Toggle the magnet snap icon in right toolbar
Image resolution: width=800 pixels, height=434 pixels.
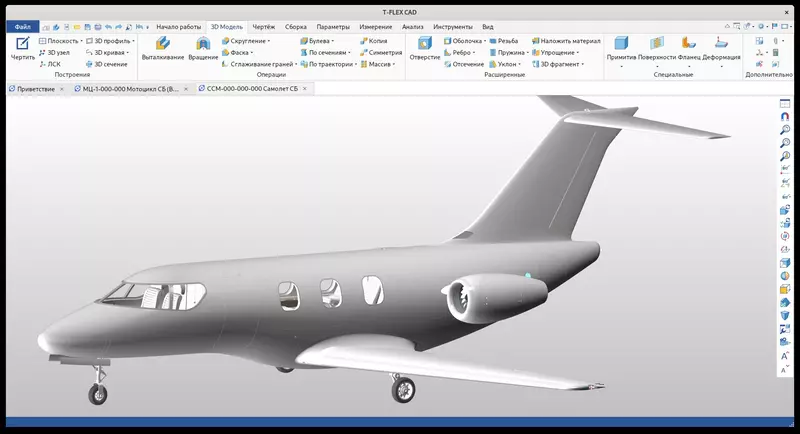click(x=785, y=116)
